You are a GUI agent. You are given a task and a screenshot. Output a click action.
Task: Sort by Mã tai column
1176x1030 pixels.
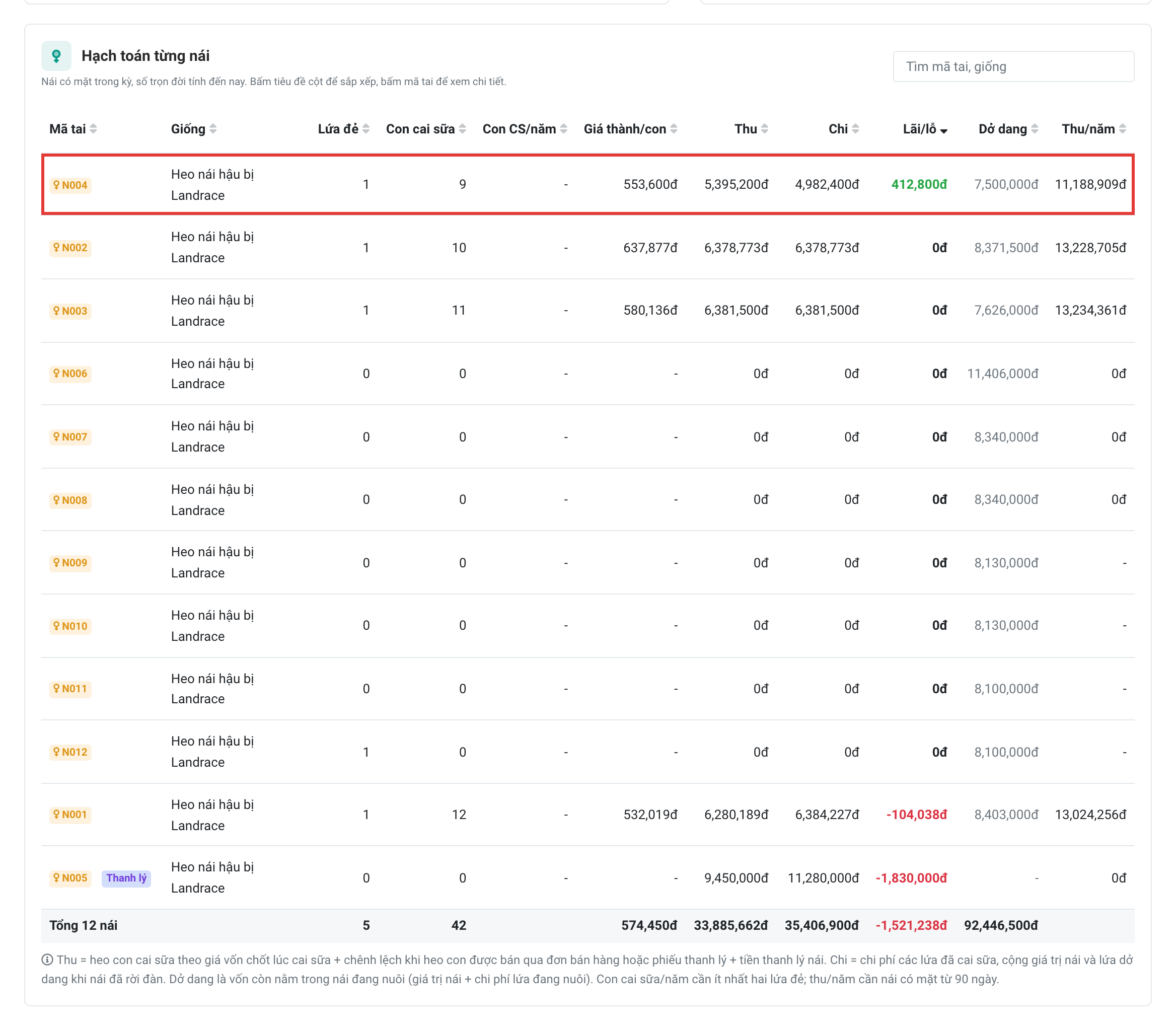(x=73, y=129)
